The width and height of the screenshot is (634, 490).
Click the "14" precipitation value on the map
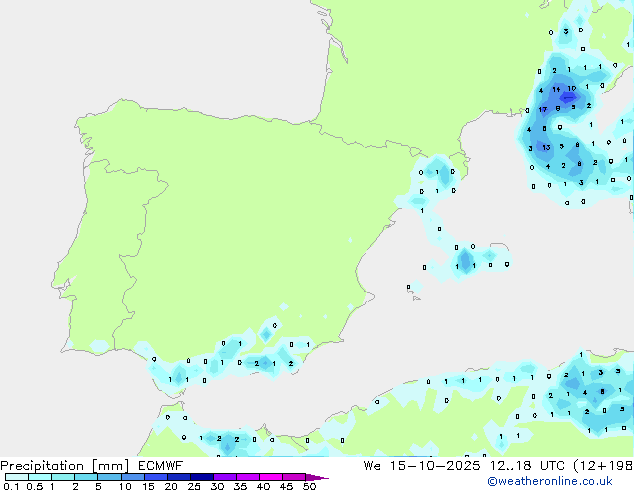pos(556,89)
